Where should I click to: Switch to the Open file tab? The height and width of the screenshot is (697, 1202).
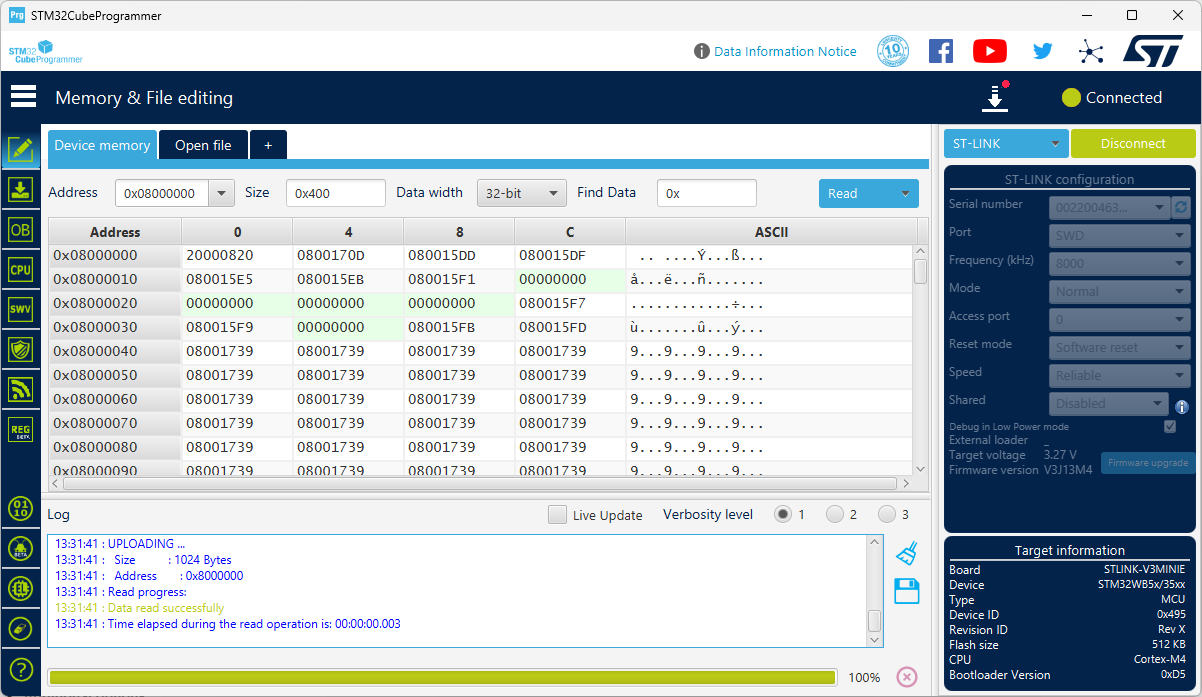[203, 144]
